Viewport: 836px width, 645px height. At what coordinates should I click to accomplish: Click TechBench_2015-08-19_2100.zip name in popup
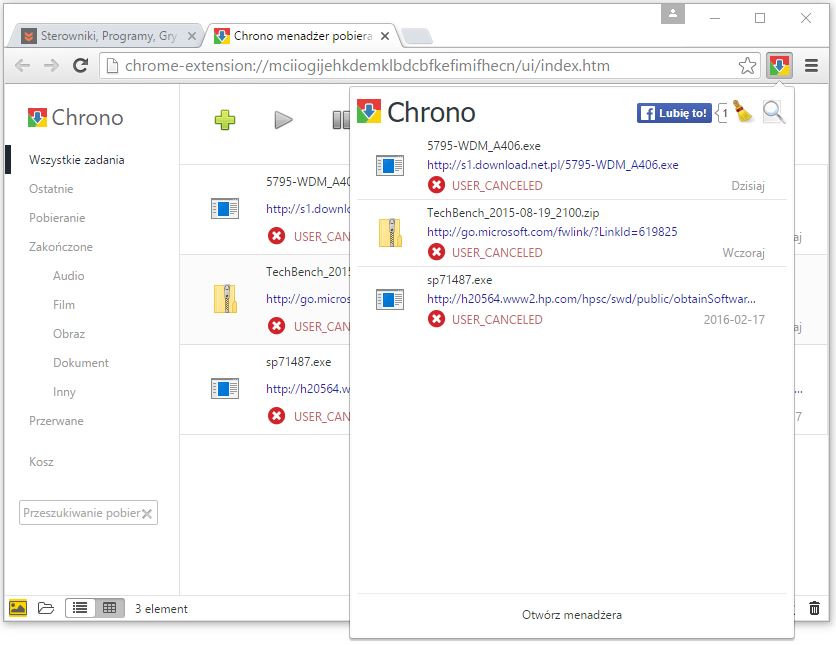click(513, 213)
